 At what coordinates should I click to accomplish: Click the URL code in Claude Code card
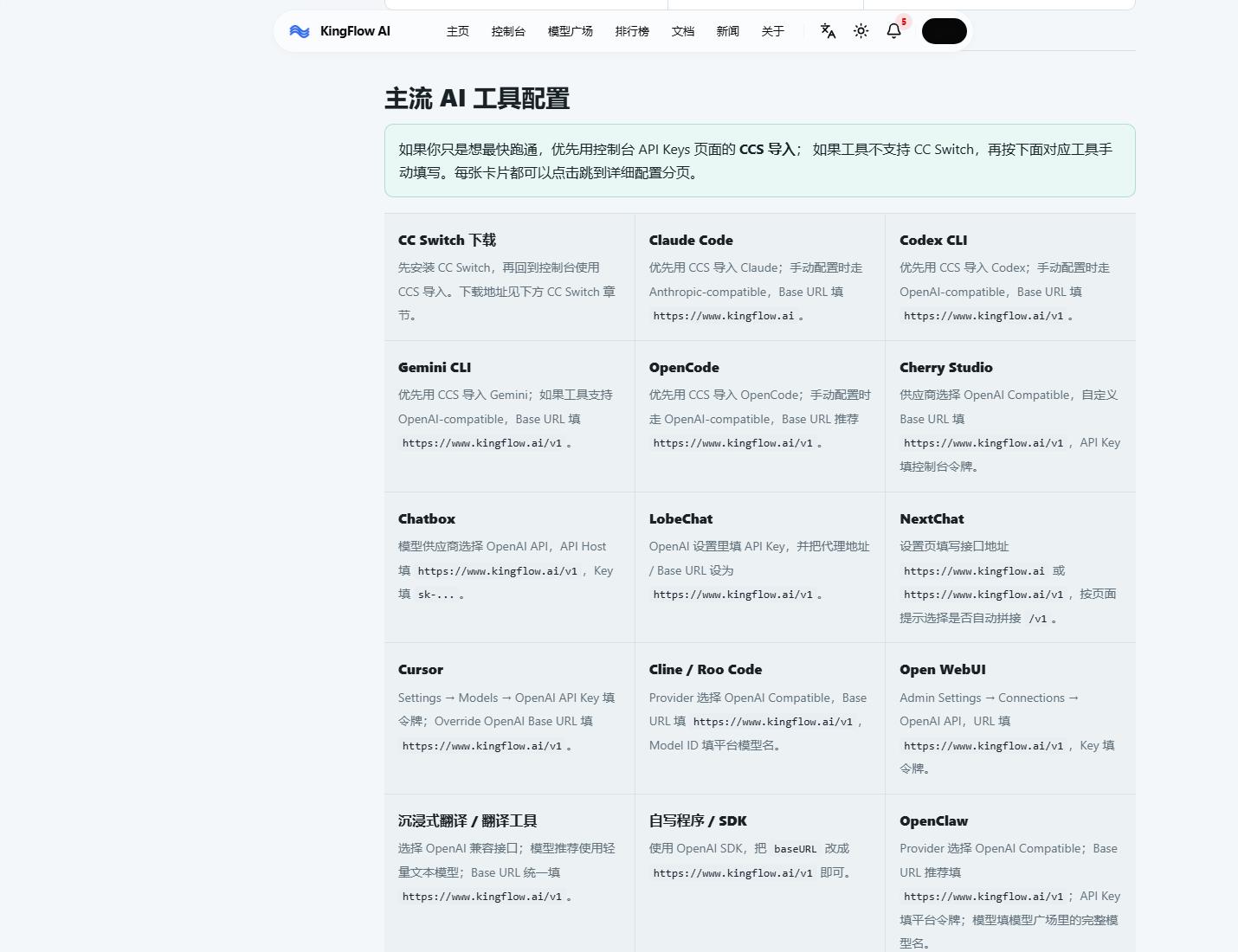coord(724,317)
